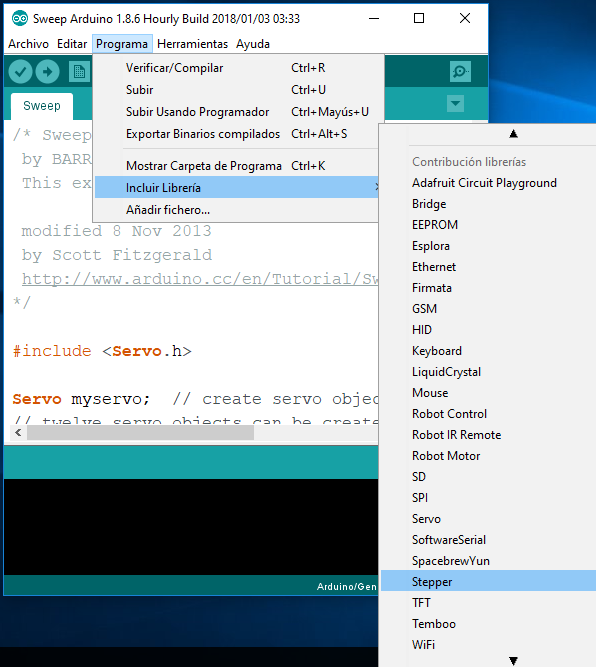Screen dimensions: 596x667
Task: Open the tab dropdown arrow button
Action: tap(455, 103)
